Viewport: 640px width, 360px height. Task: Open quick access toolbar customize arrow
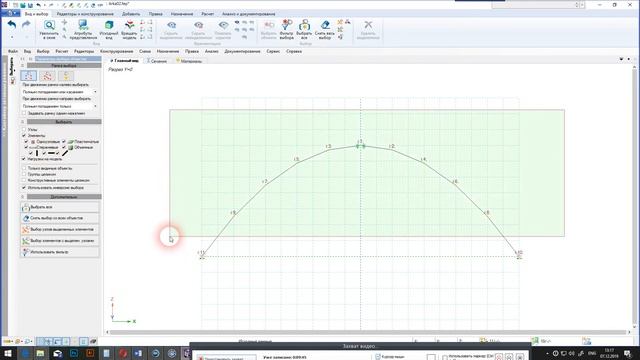tap(100, 5)
